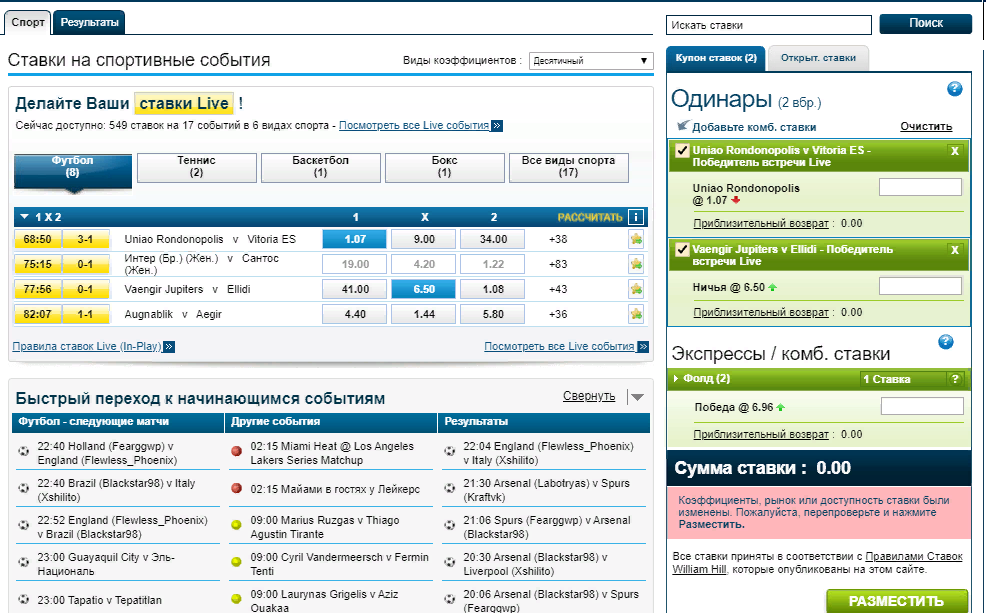Click favorite star for Augnablik v Aegir

tap(635, 314)
